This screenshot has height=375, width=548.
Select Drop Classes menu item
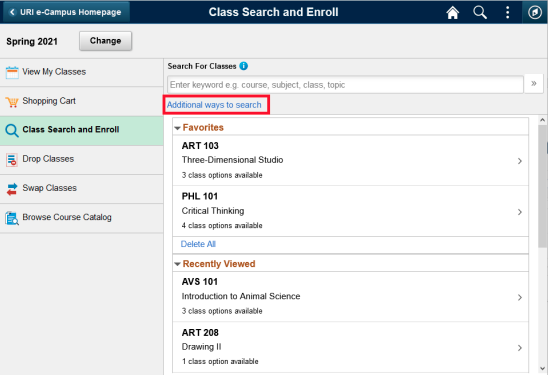point(82,160)
